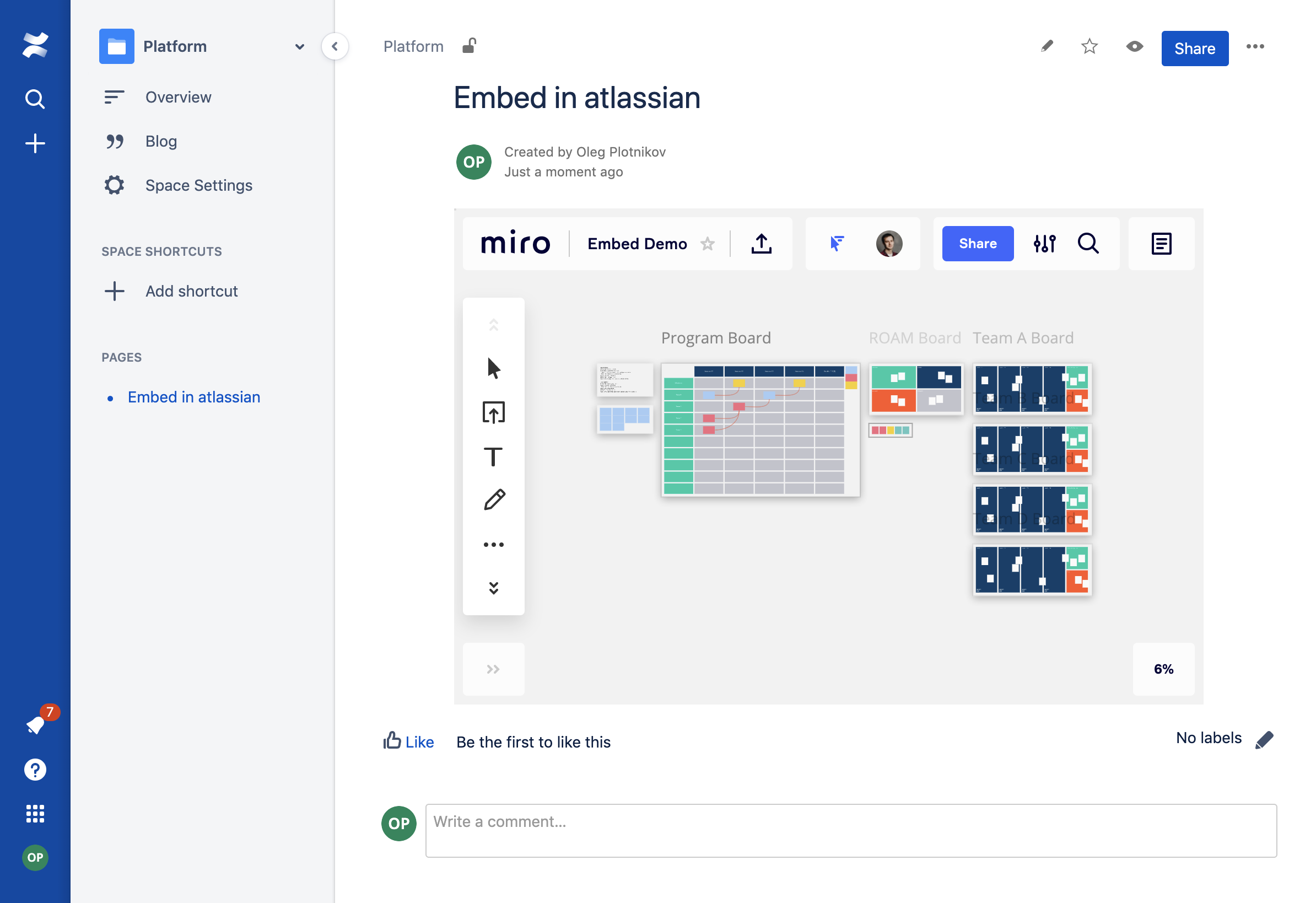The height and width of the screenshot is (903, 1316).
Task: Select the Text tool in Miro
Action: point(493,456)
